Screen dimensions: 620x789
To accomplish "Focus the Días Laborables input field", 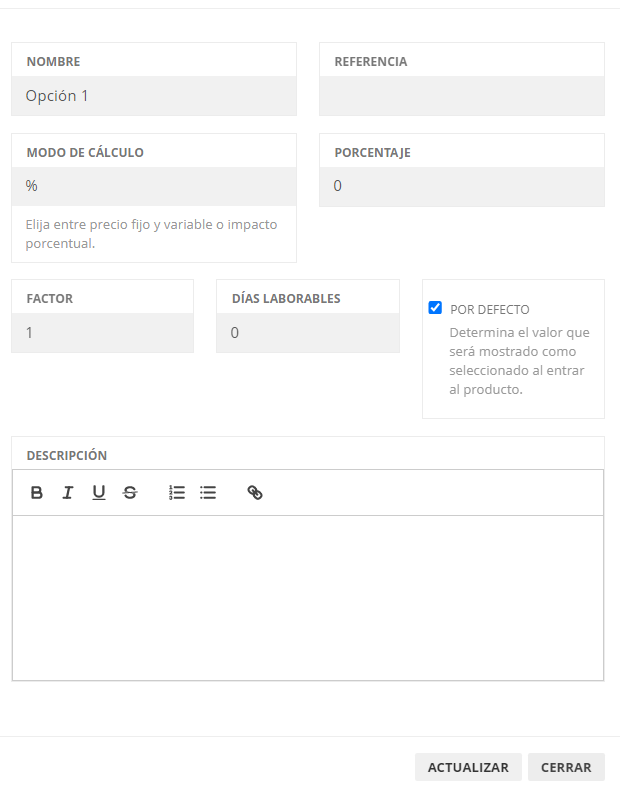I will point(307,333).
